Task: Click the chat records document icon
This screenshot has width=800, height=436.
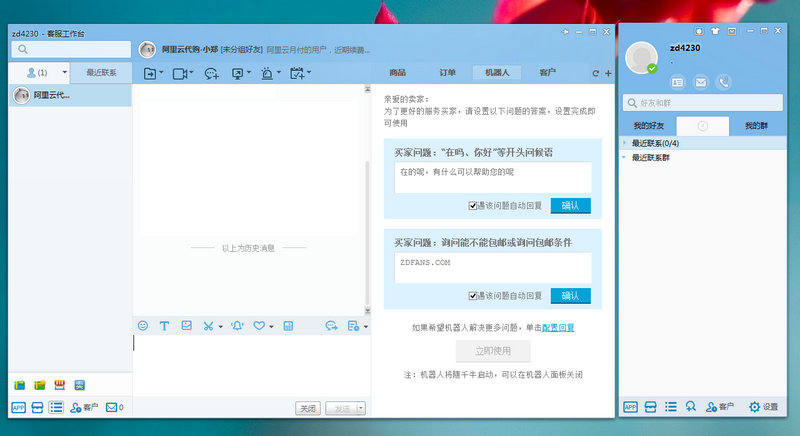Action: 353,325
